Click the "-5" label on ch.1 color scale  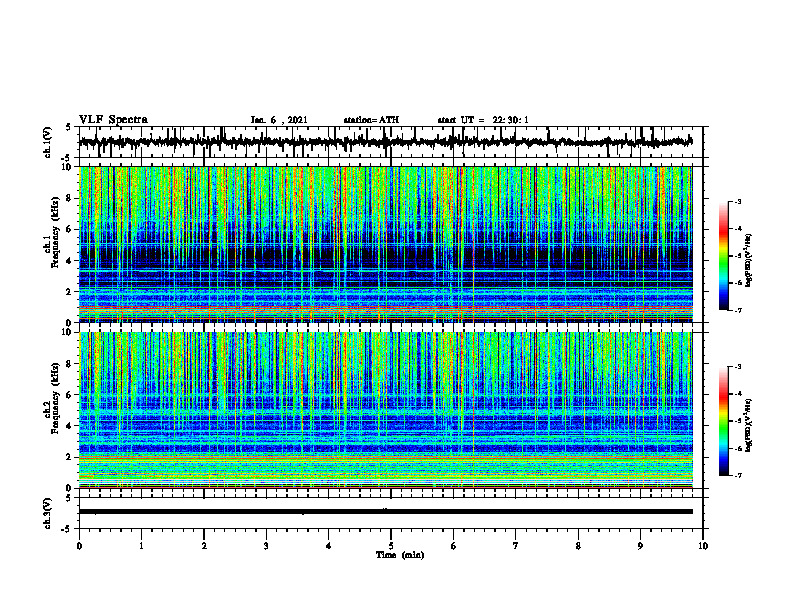pos(738,256)
